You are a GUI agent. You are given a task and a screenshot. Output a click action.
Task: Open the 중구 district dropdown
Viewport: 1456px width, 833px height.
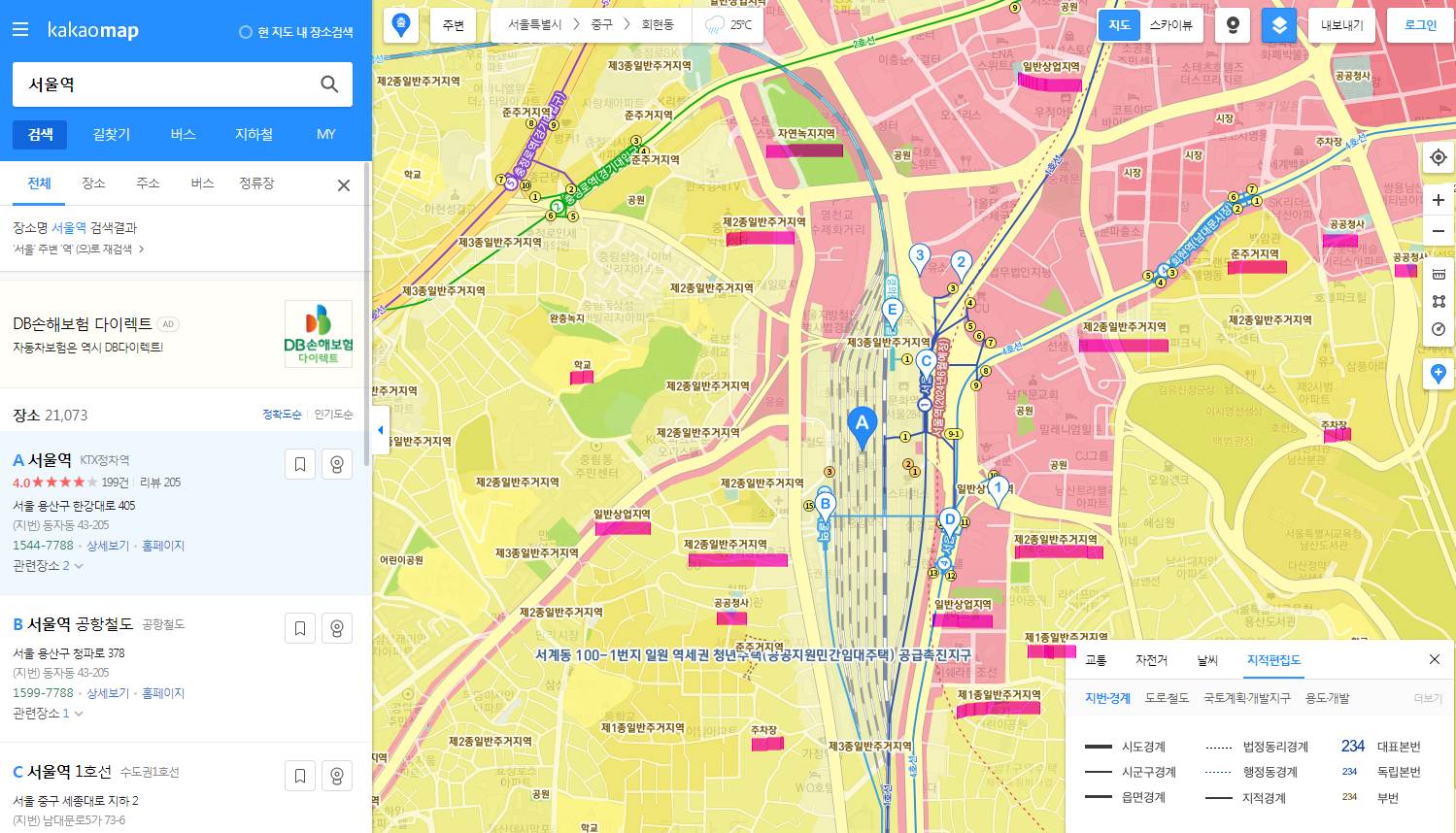pyautogui.click(x=602, y=25)
